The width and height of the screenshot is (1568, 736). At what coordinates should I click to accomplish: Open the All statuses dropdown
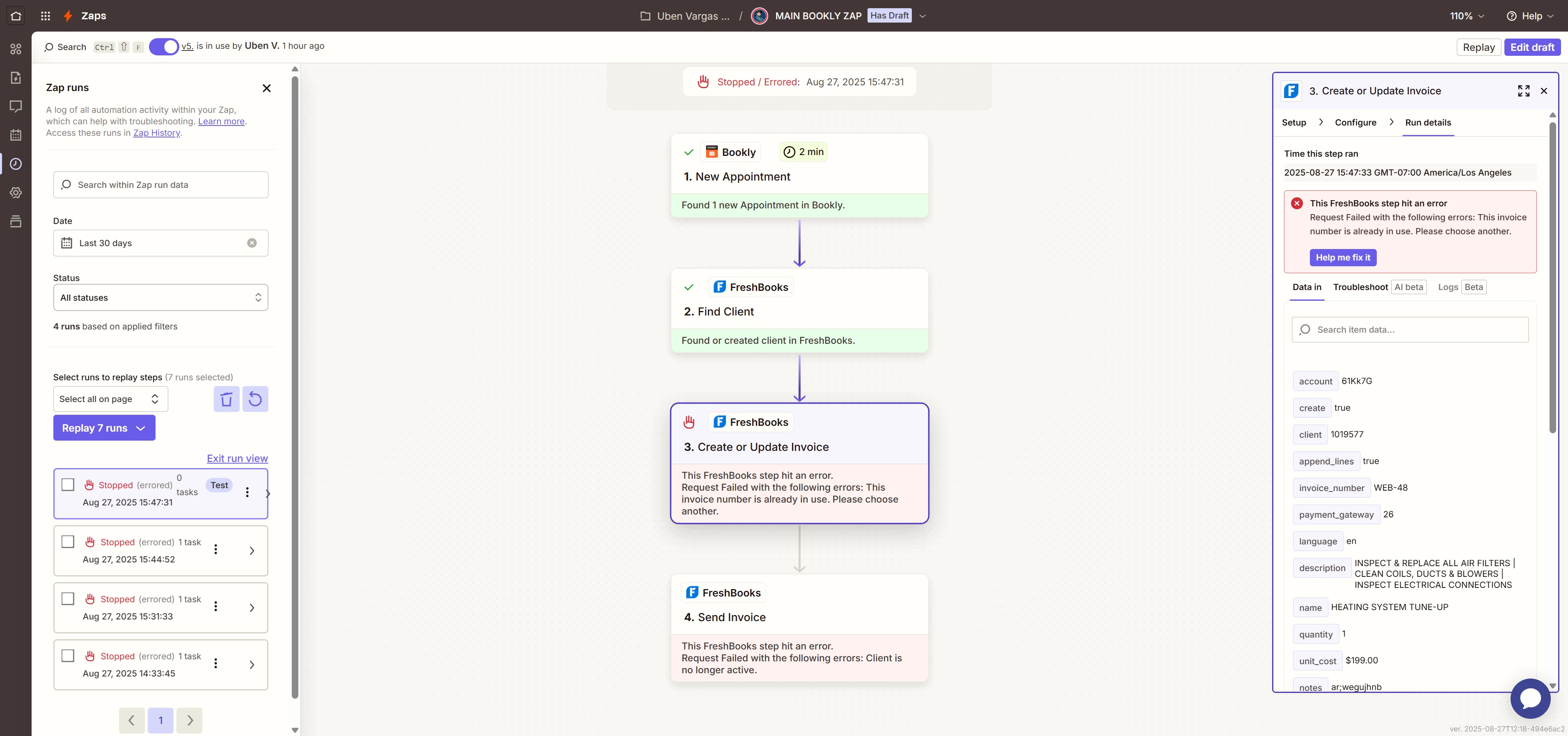(161, 298)
